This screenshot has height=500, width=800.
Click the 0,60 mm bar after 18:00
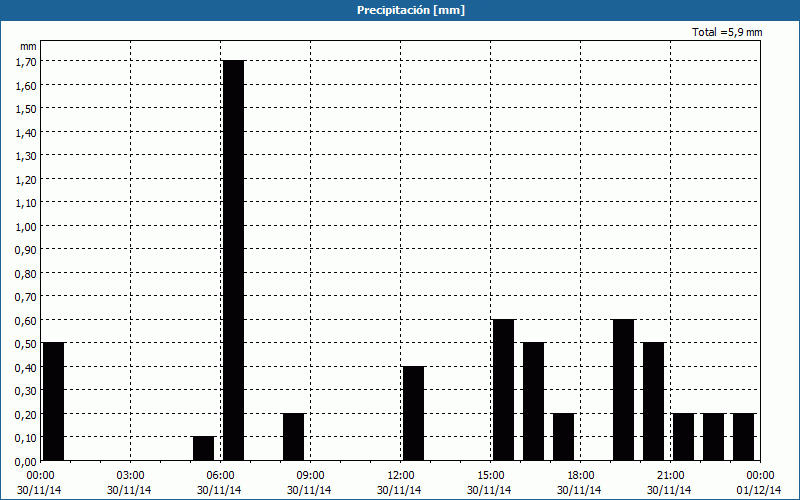click(x=623, y=390)
